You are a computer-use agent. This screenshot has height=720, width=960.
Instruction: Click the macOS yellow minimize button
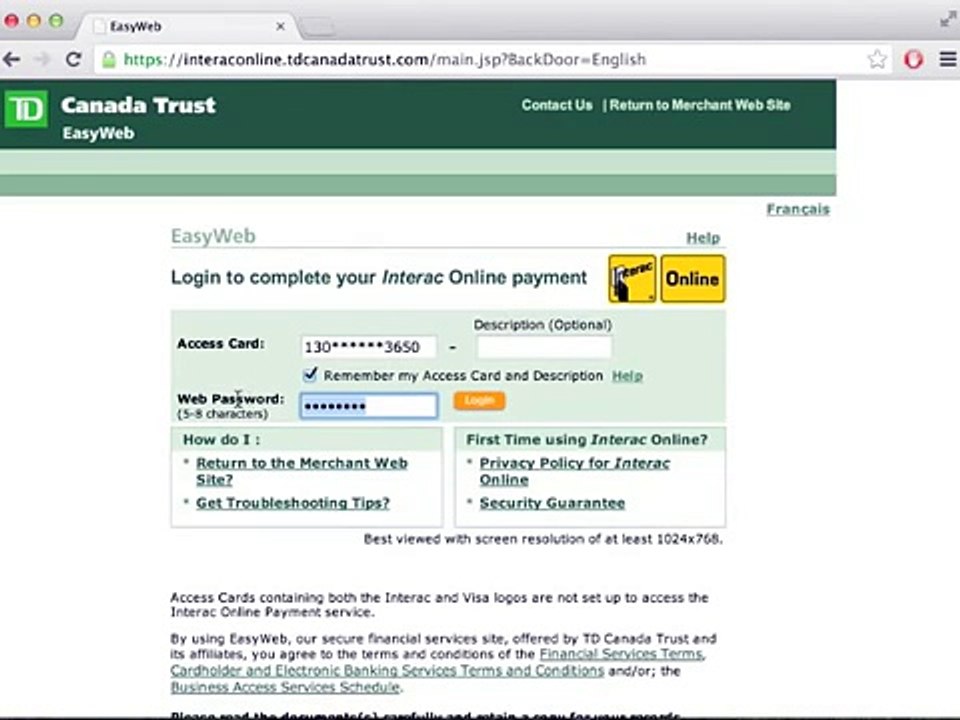point(34,21)
